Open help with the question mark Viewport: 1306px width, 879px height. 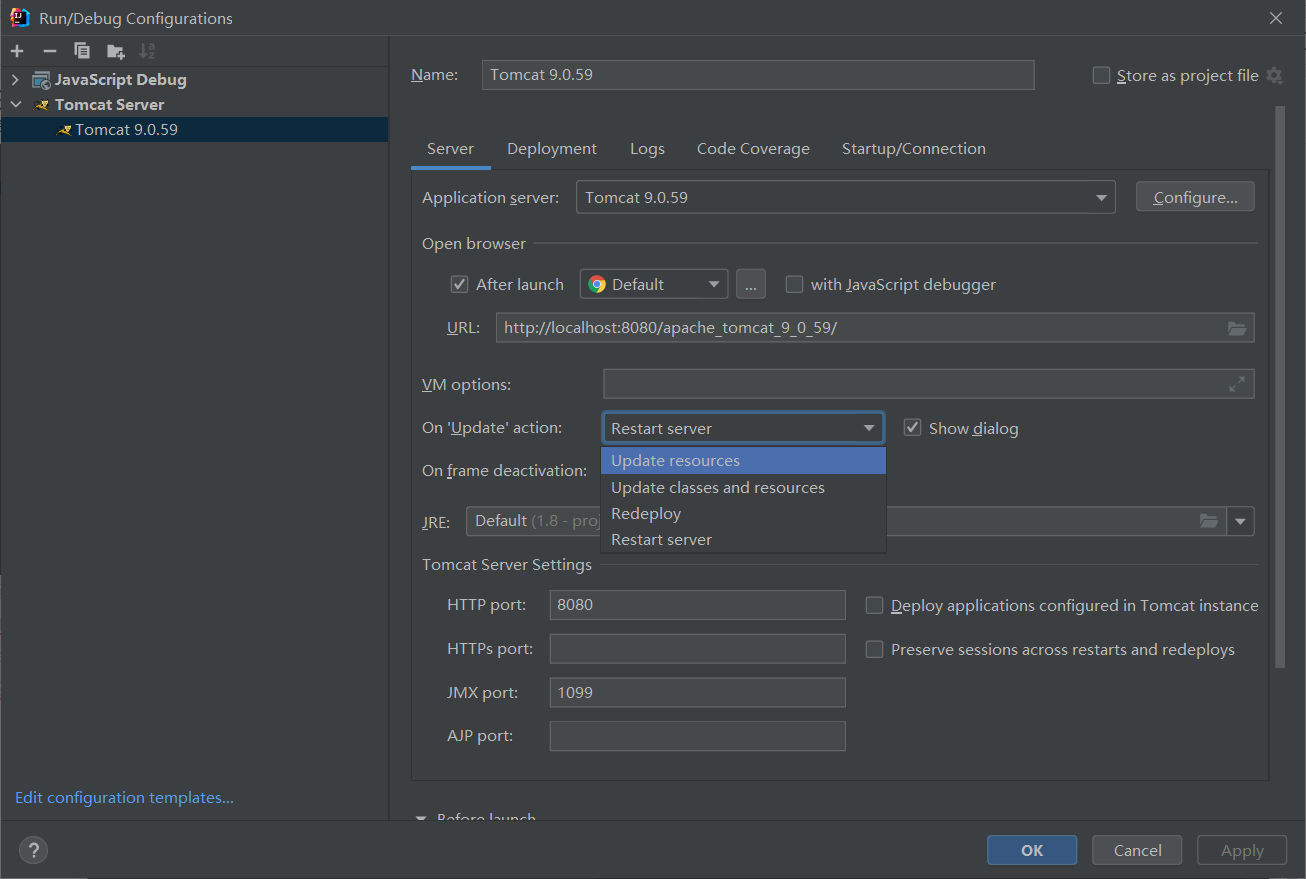pyautogui.click(x=33, y=850)
